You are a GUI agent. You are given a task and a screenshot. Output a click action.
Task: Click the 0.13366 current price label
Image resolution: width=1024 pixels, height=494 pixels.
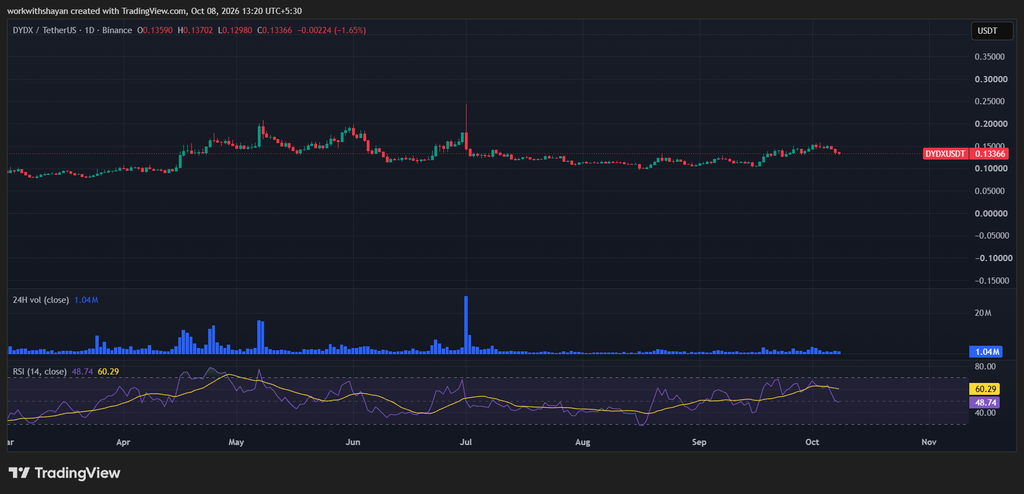click(x=990, y=154)
